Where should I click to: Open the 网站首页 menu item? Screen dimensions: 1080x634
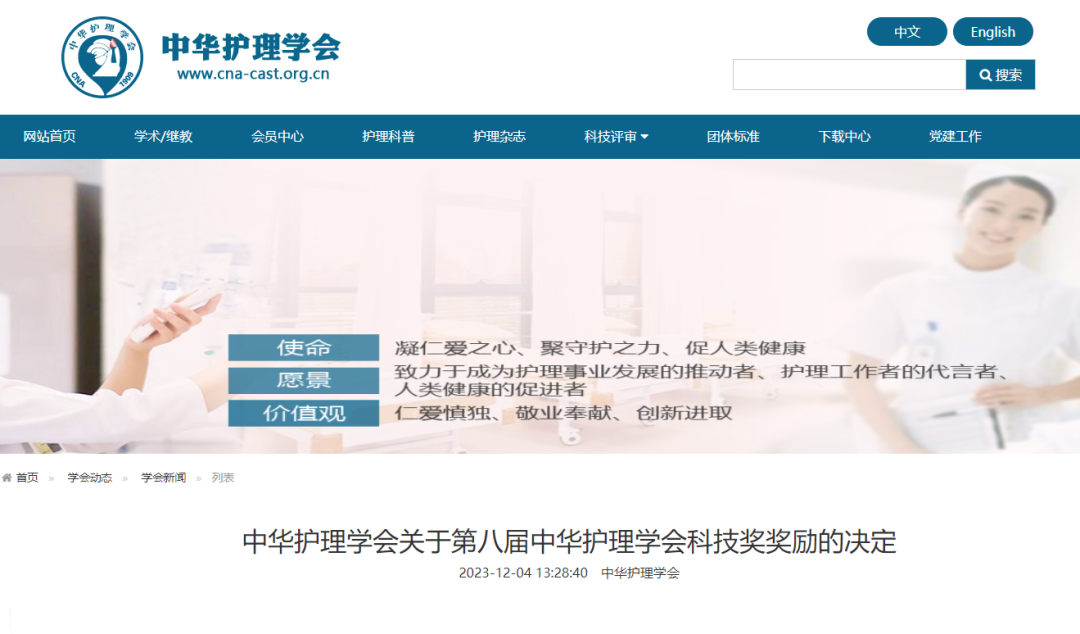point(49,136)
